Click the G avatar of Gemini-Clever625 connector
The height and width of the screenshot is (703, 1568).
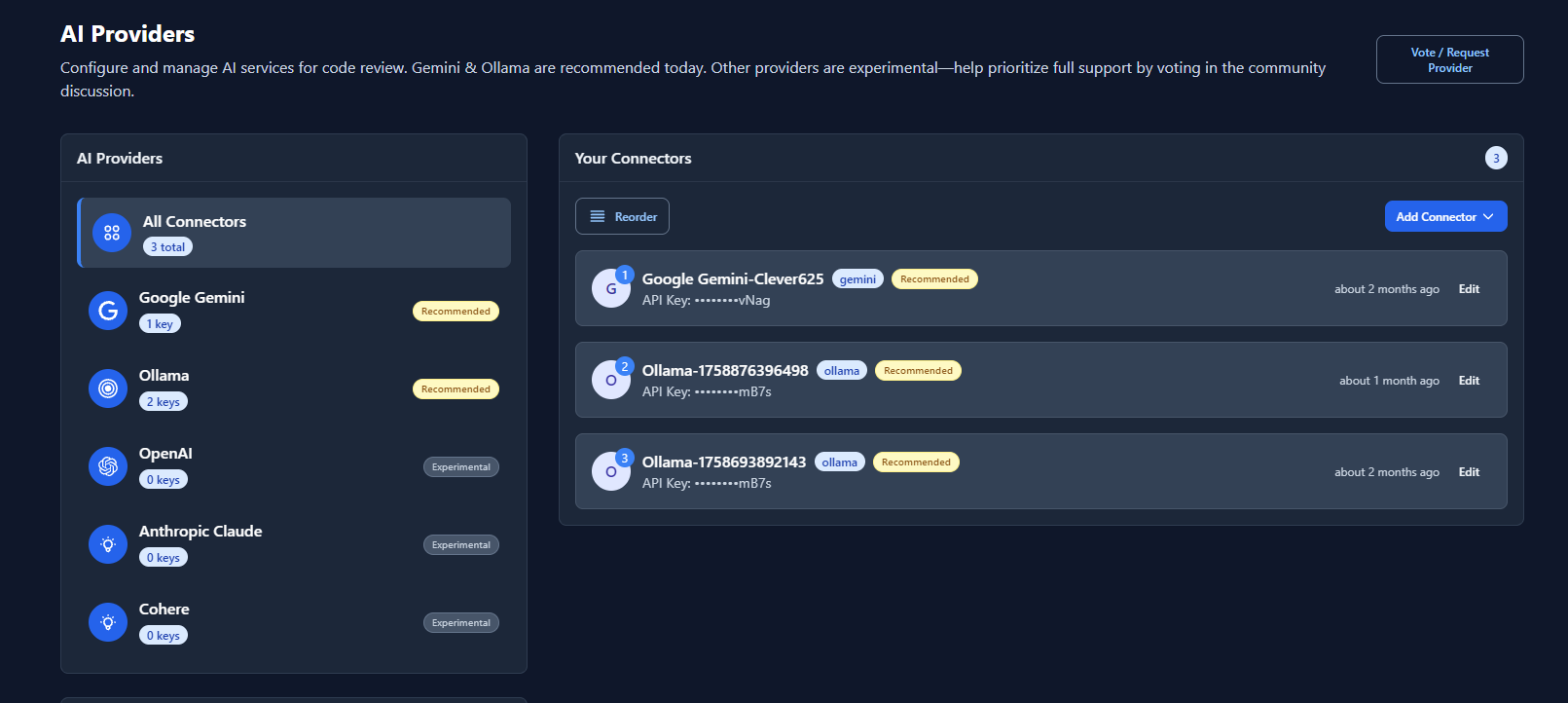coord(611,288)
